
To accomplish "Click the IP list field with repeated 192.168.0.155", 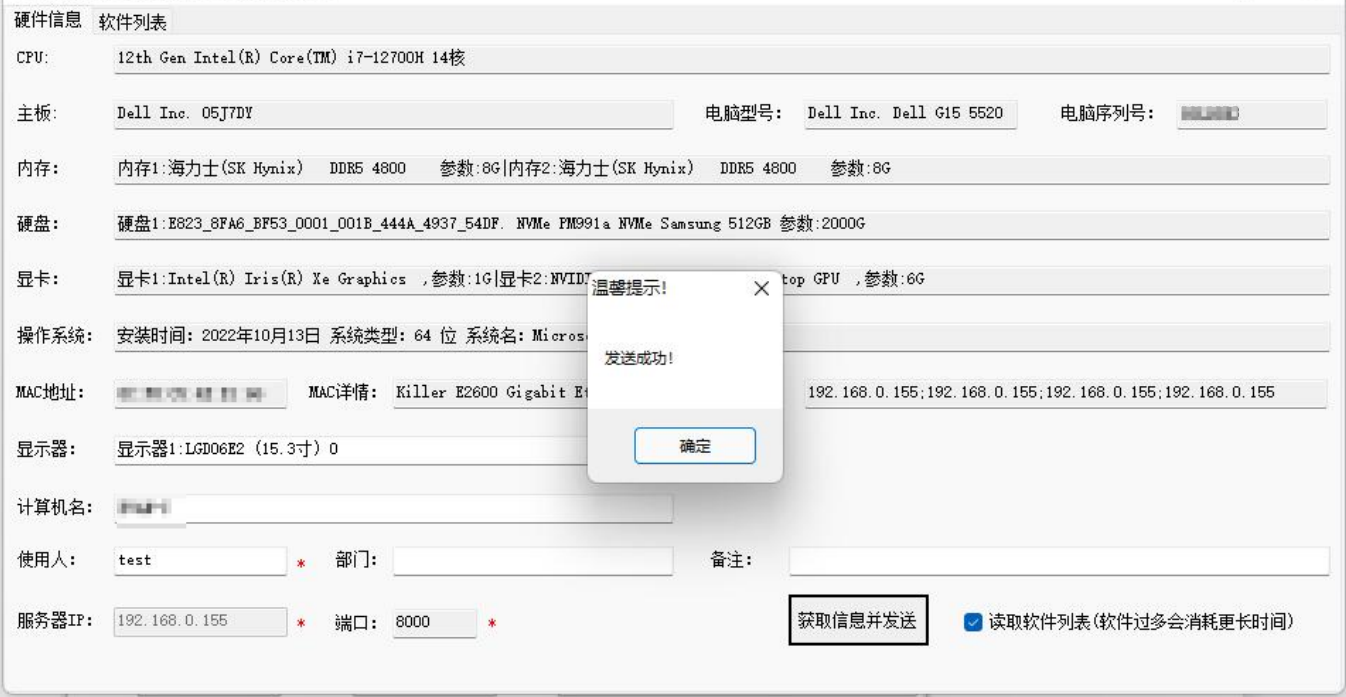I will (1064, 392).
